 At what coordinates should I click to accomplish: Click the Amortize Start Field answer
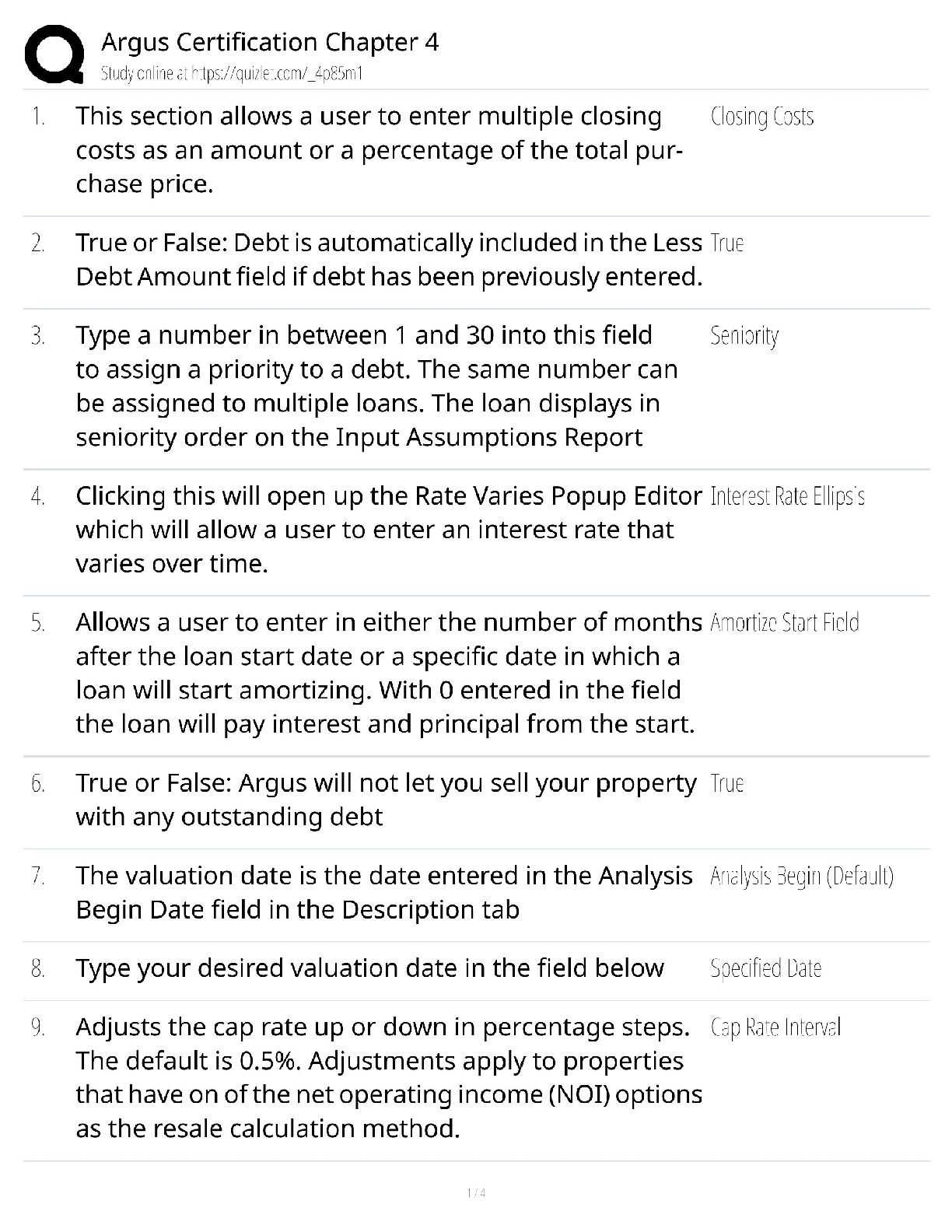click(785, 623)
